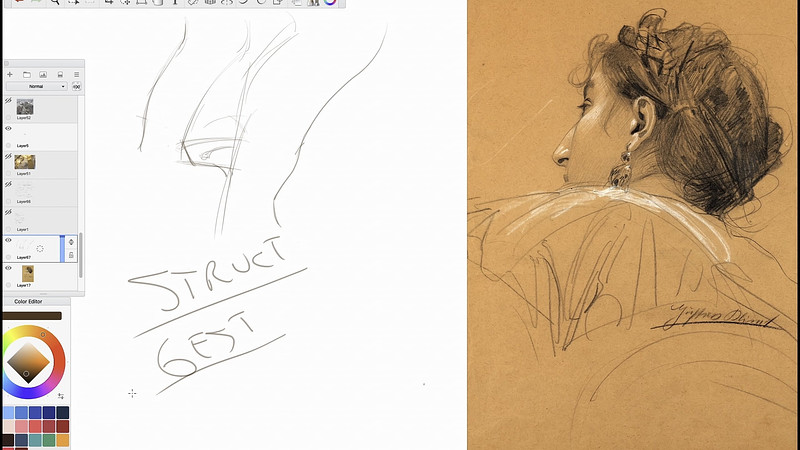Select the Layer17 thumbnail

point(28,273)
